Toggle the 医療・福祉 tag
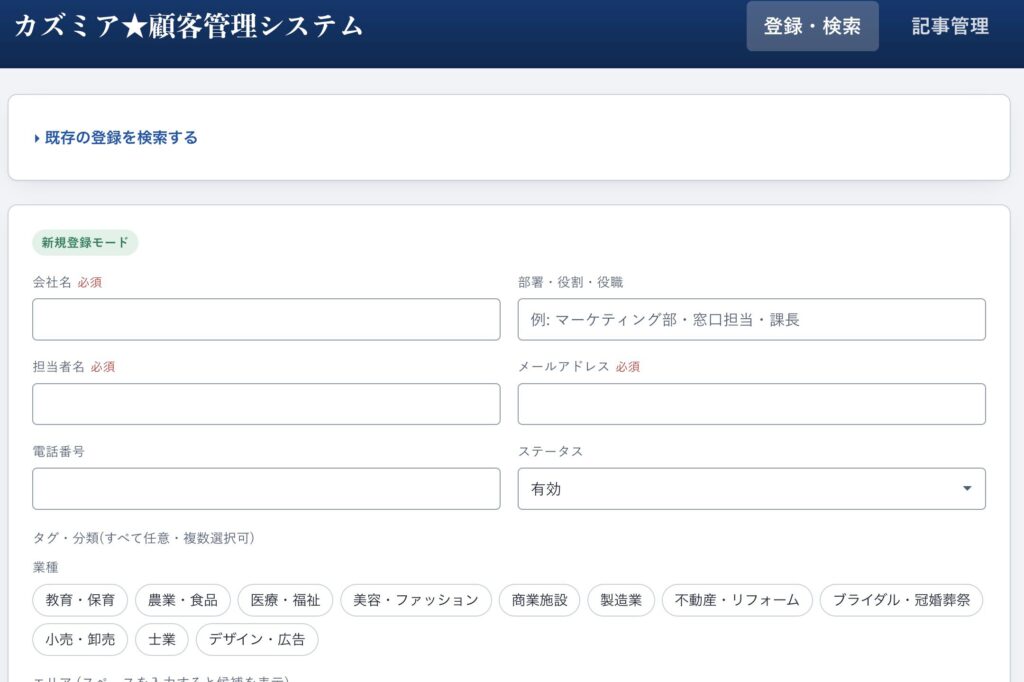Image resolution: width=1024 pixels, height=682 pixels. coord(285,600)
